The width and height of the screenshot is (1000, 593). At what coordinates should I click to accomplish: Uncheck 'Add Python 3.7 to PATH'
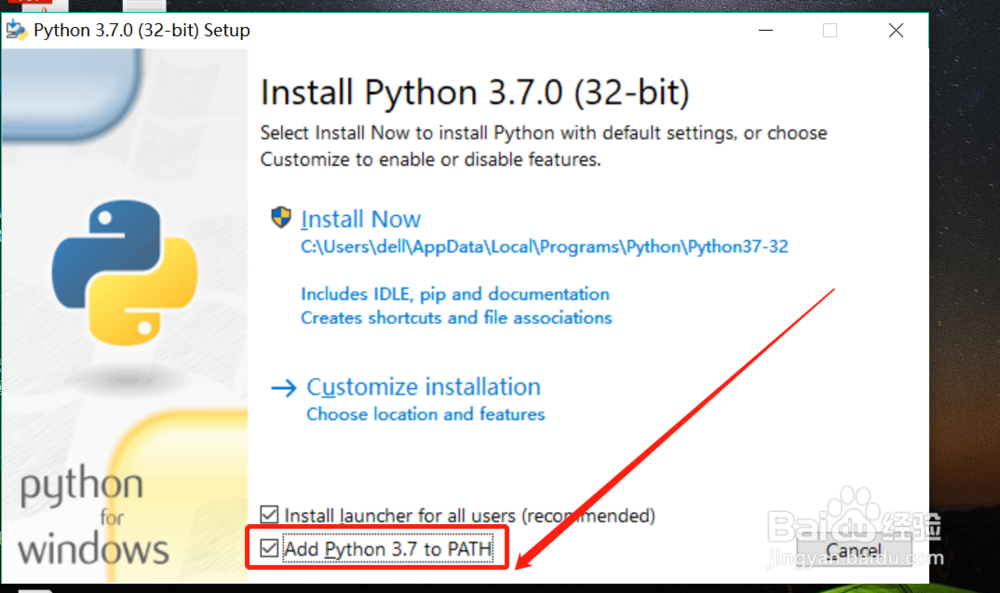(269, 548)
